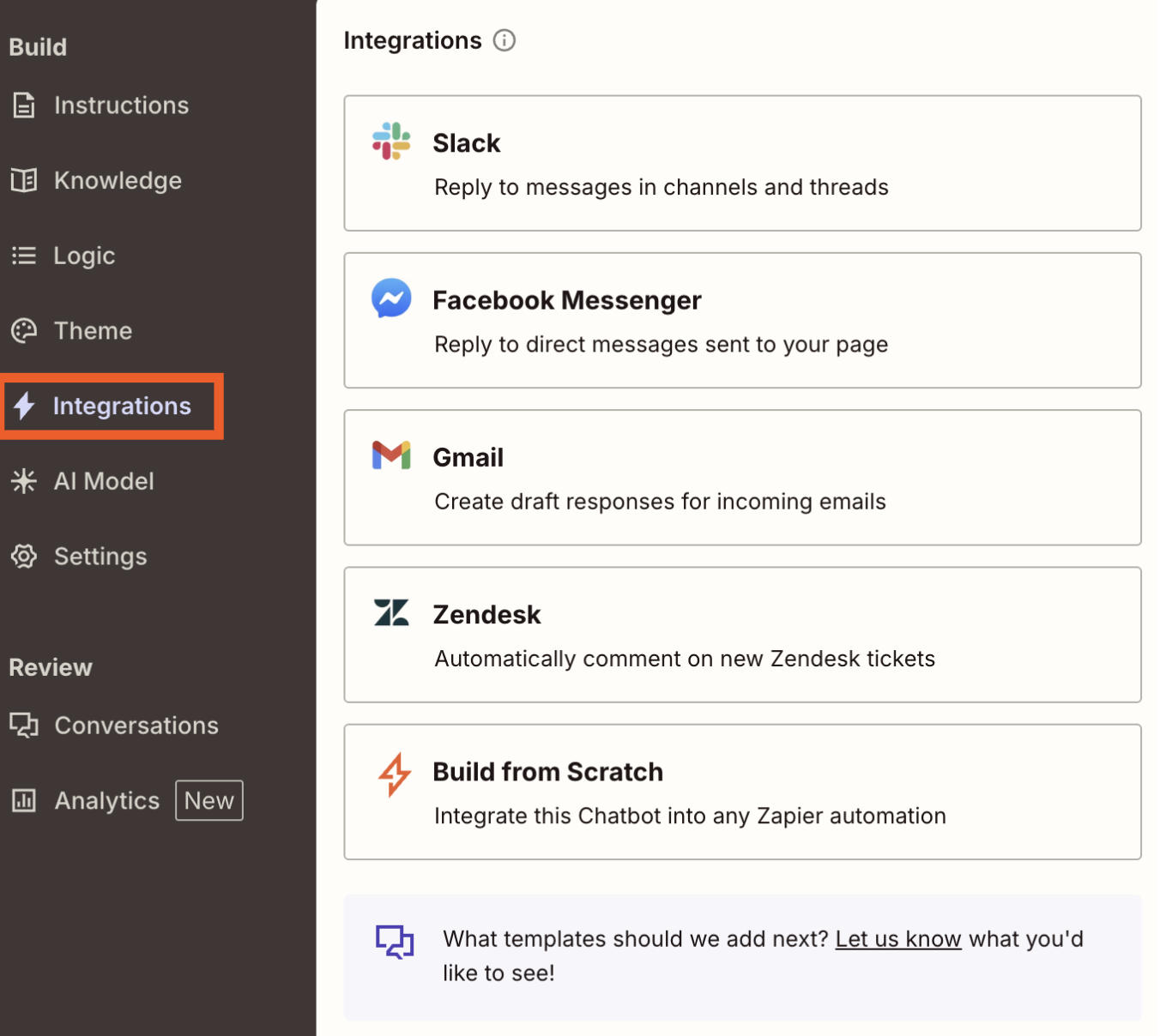Click the Gmail logo icon
Screen dimensions: 1160x1036
(391, 455)
